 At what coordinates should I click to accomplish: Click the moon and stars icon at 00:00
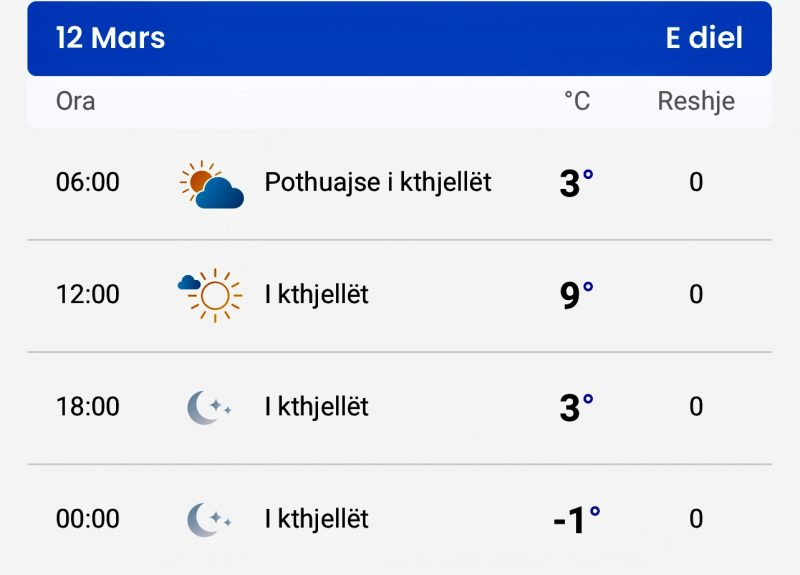tap(210, 519)
